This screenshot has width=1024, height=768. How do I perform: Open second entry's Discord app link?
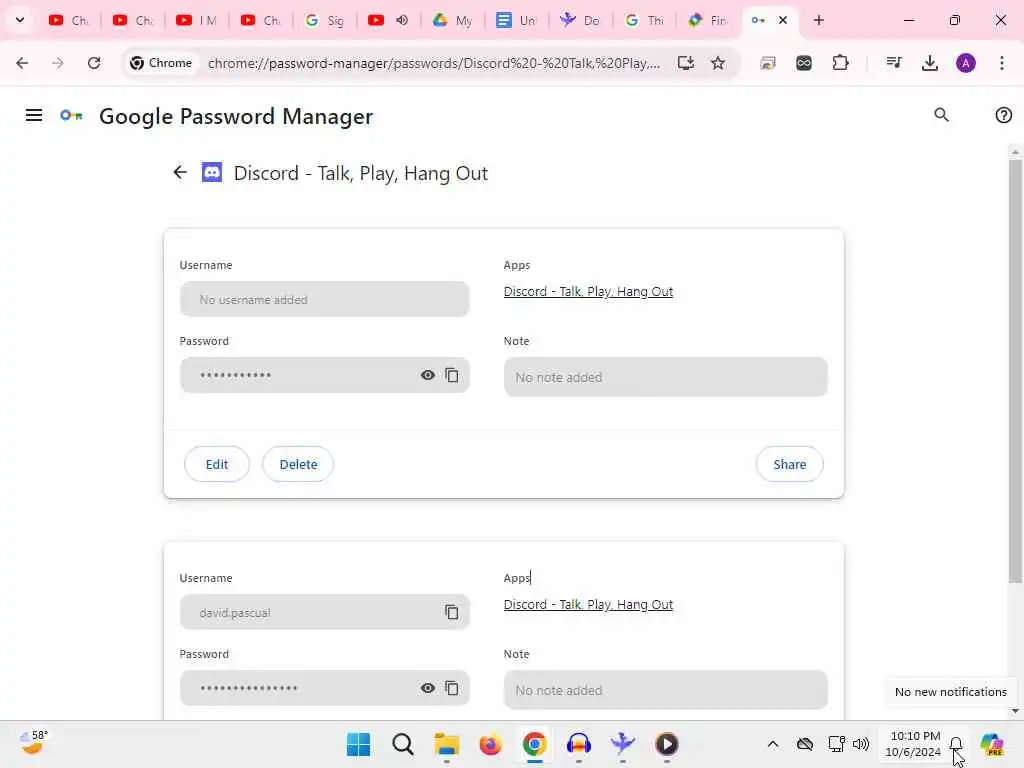[588, 604]
